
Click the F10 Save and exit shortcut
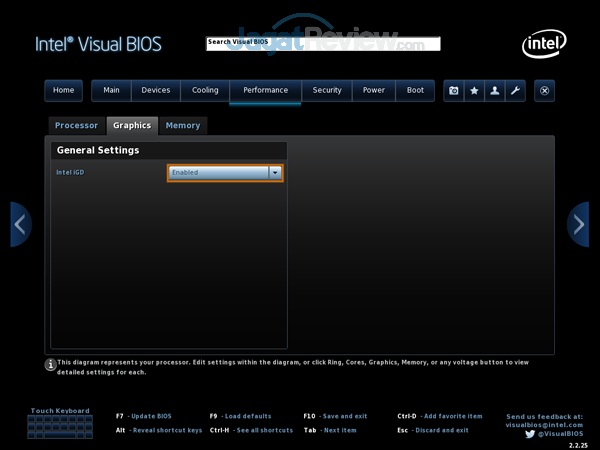tap(335, 415)
